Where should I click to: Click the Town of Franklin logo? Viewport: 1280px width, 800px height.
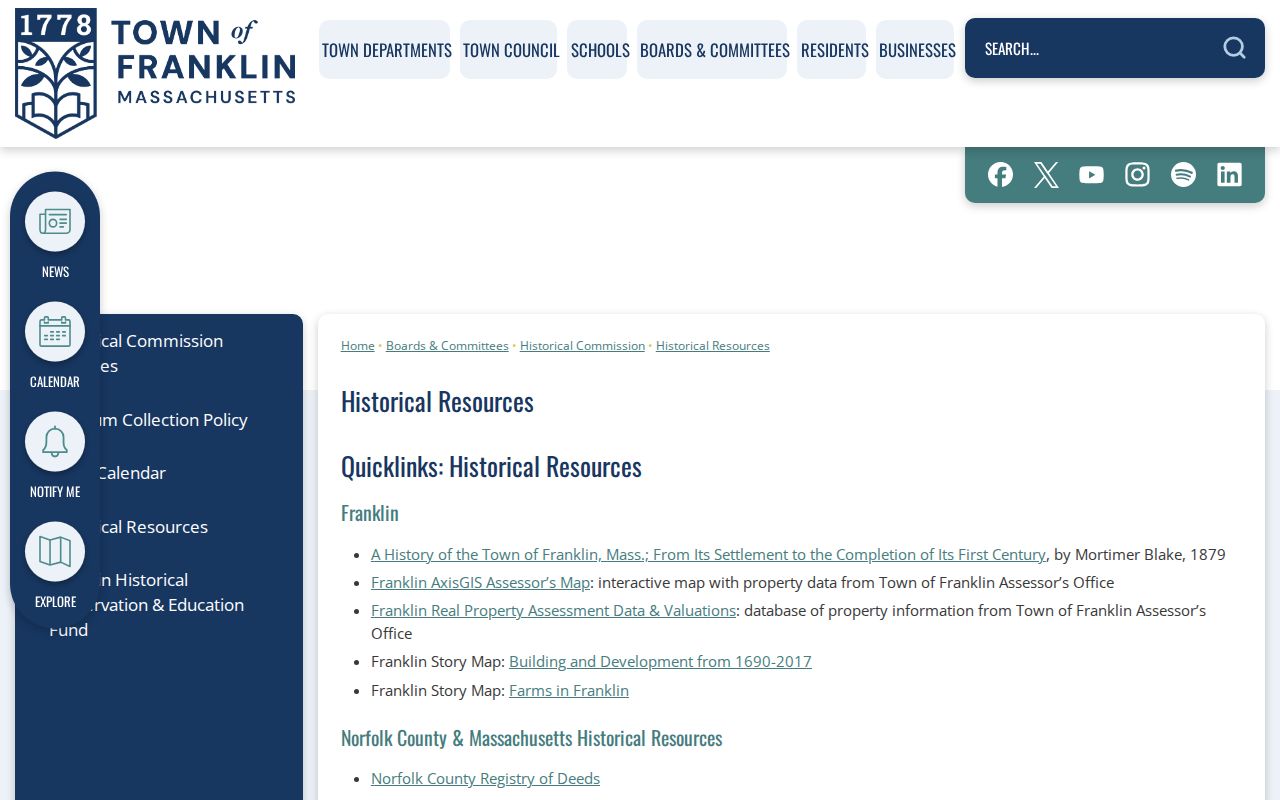tap(156, 73)
